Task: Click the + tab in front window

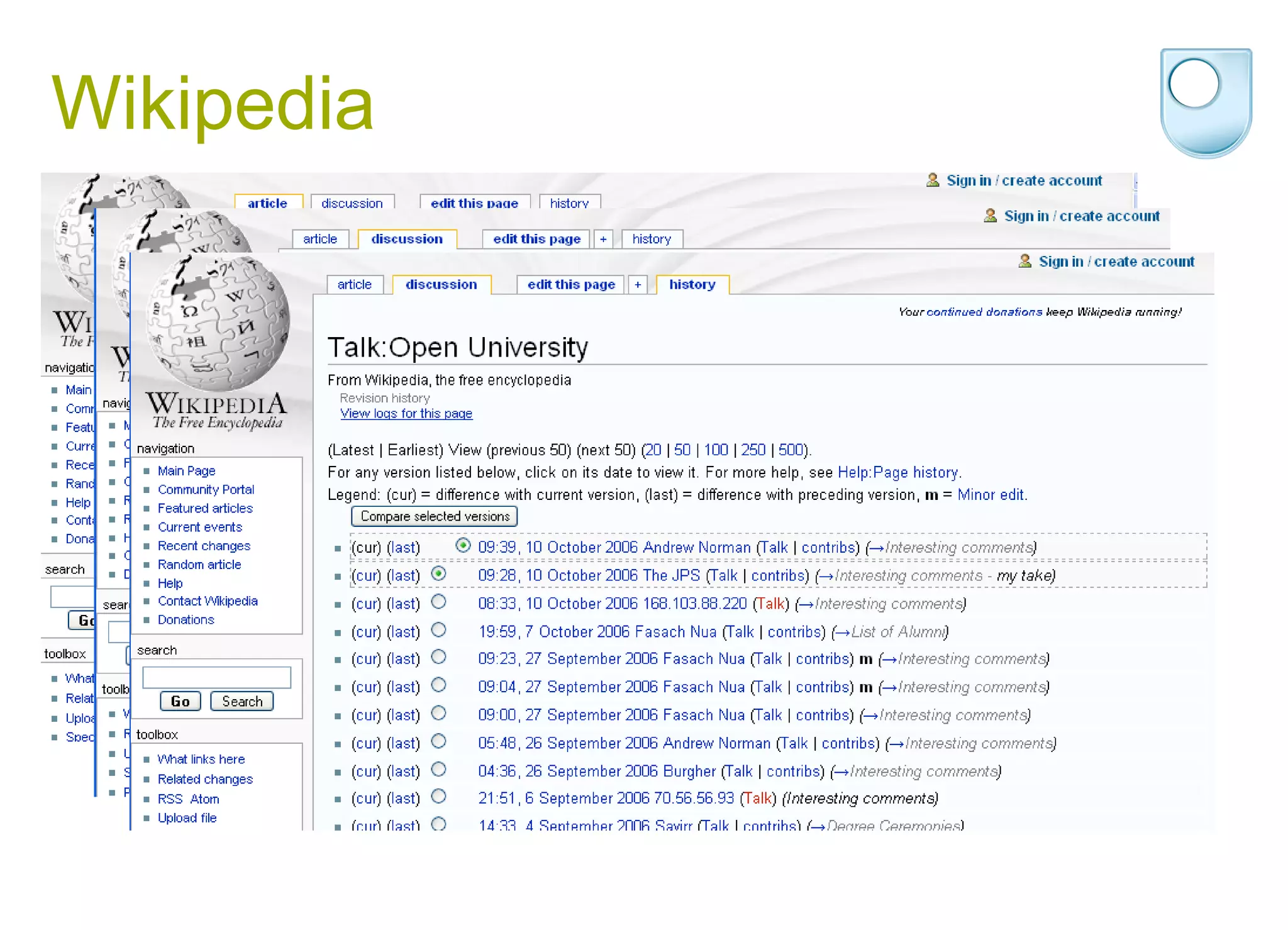Action: click(638, 284)
